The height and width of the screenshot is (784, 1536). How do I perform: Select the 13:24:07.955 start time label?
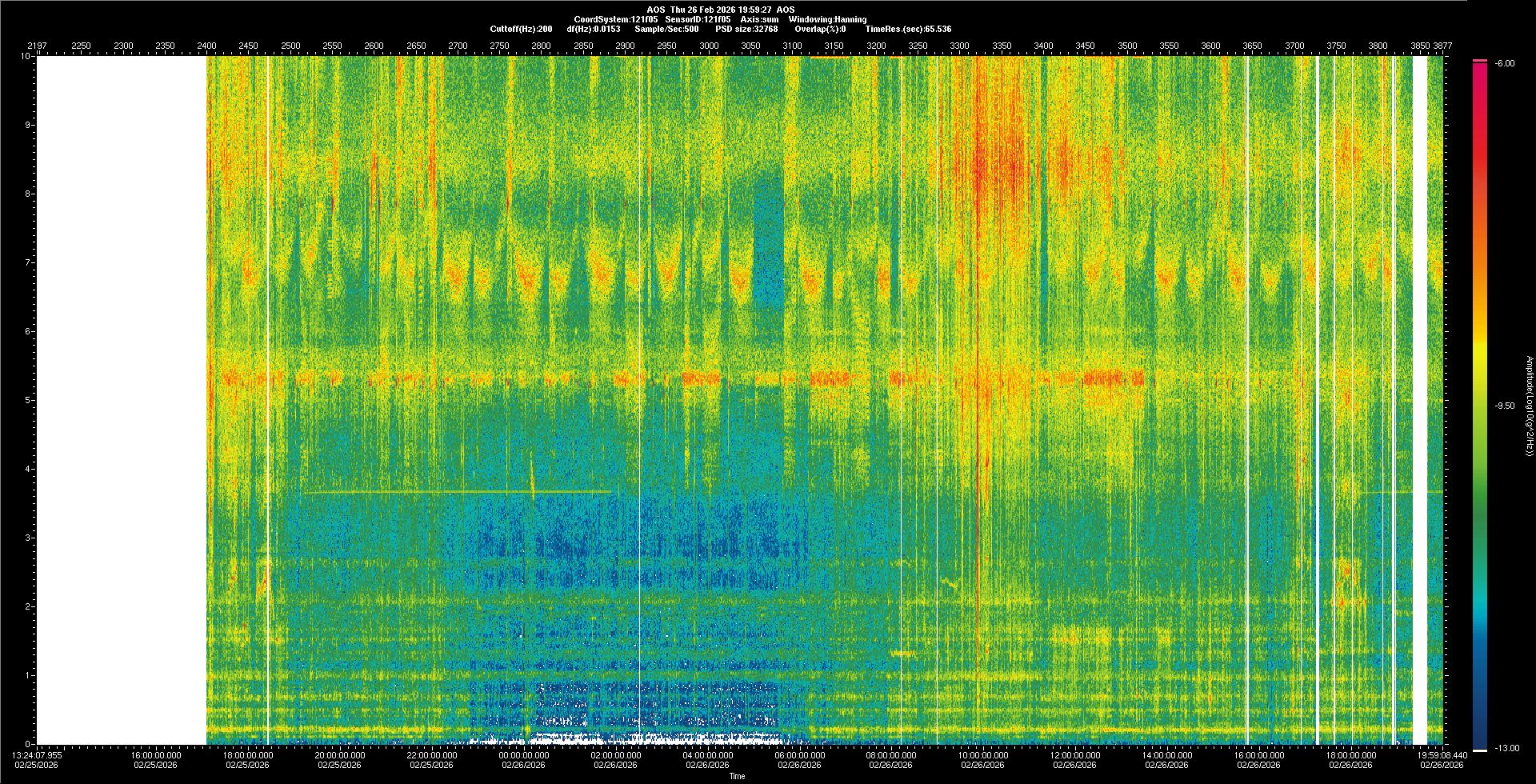point(37,754)
